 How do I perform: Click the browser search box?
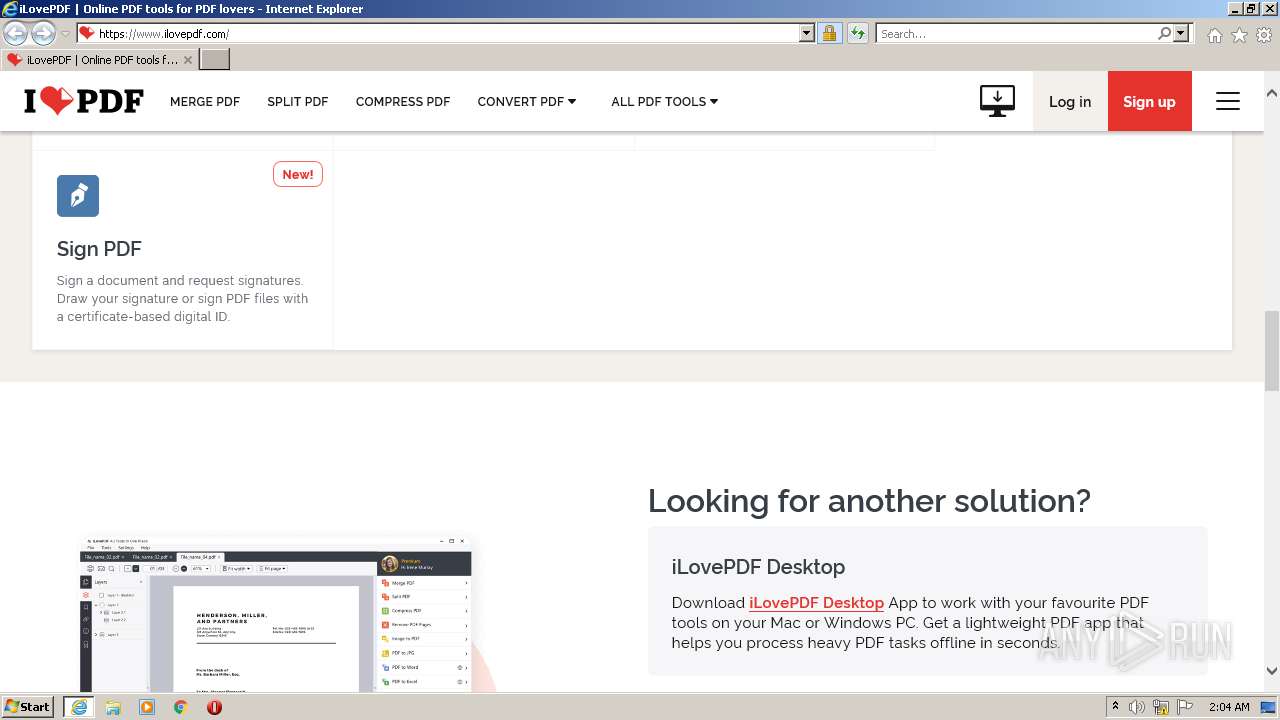tap(1016, 33)
